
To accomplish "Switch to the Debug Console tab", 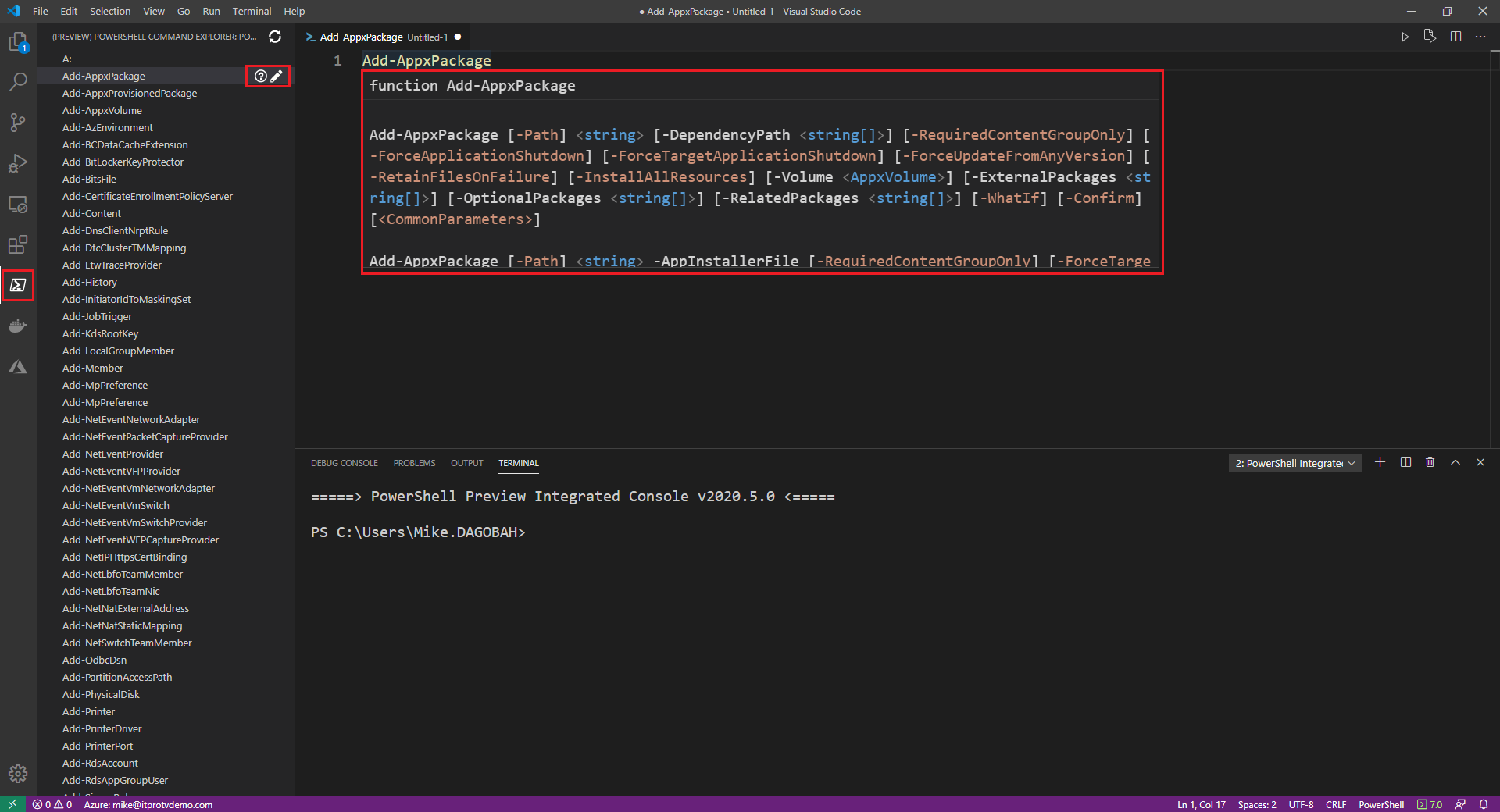I will [345, 463].
